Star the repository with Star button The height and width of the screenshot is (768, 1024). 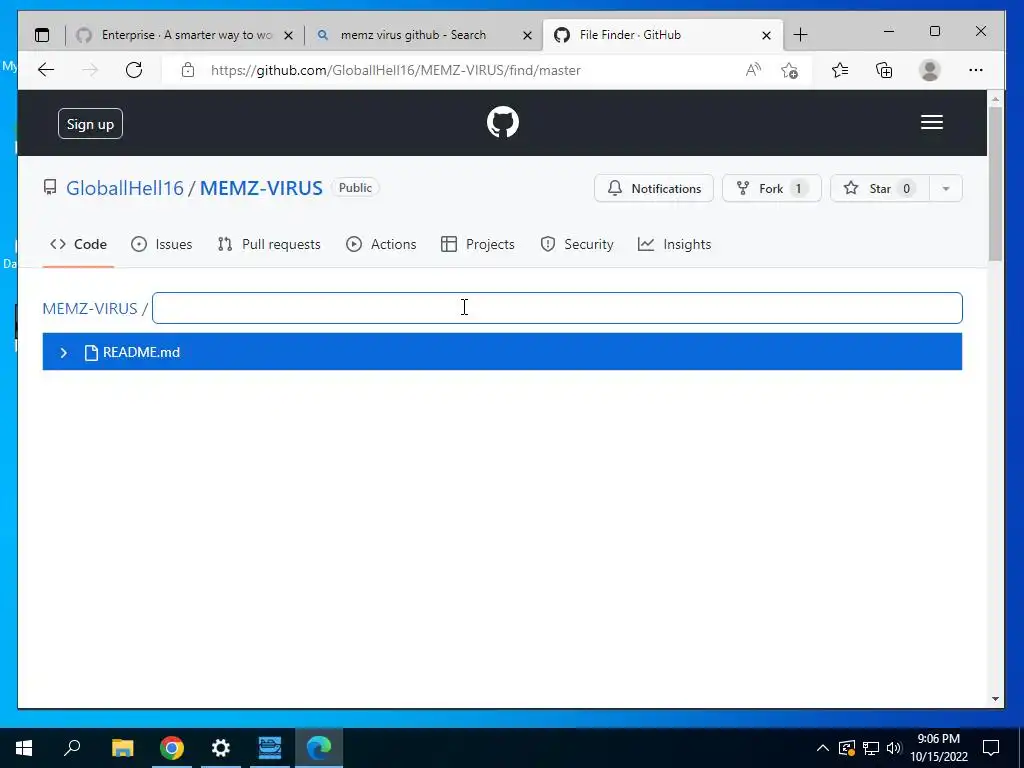pyautogui.click(x=880, y=189)
